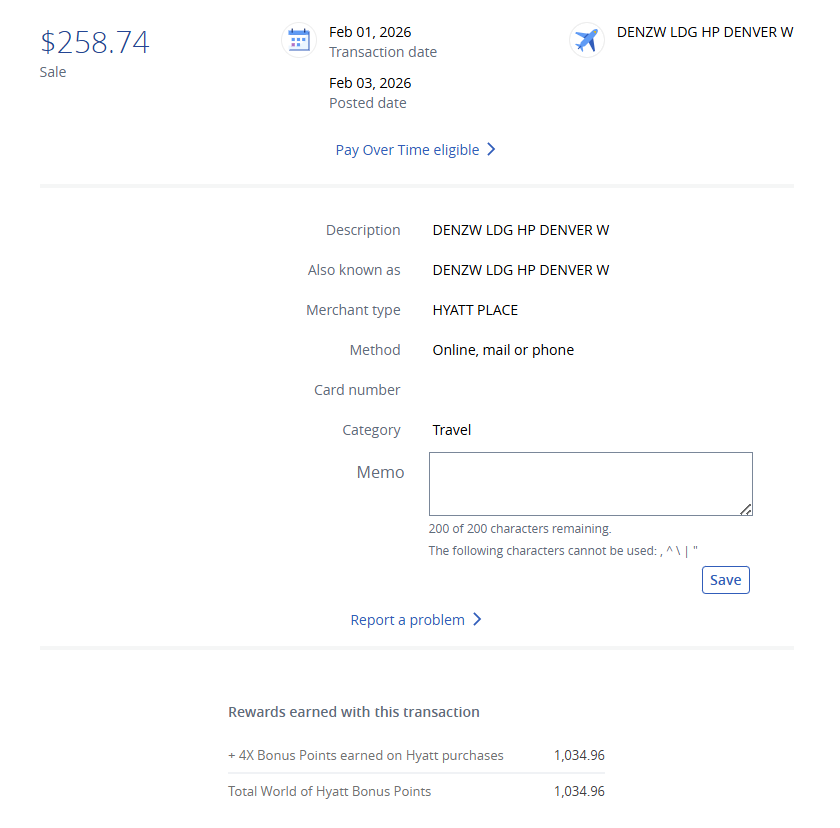840x828 pixels.
Task: Select the HYATT PLACE merchant type value
Action: 474,309
